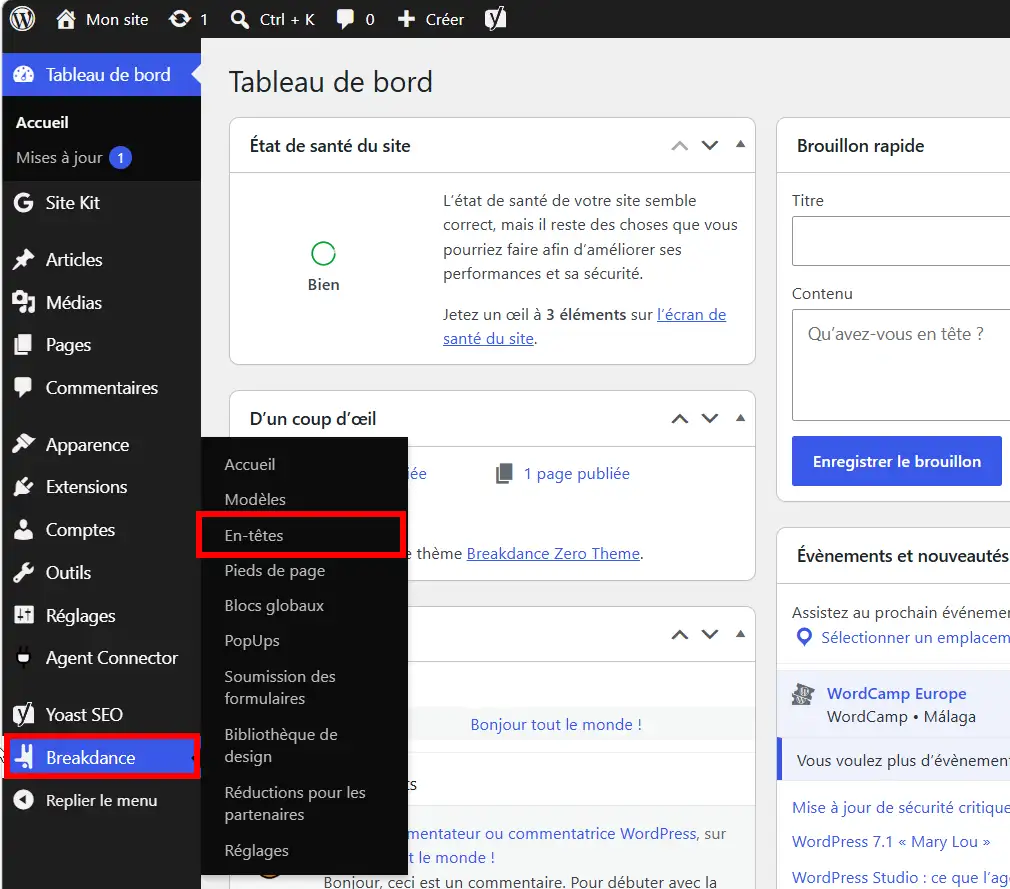The width and height of the screenshot is (1010, 889).
Task: Open Pieds de page submenu item
Action: [x=274, y=571]
